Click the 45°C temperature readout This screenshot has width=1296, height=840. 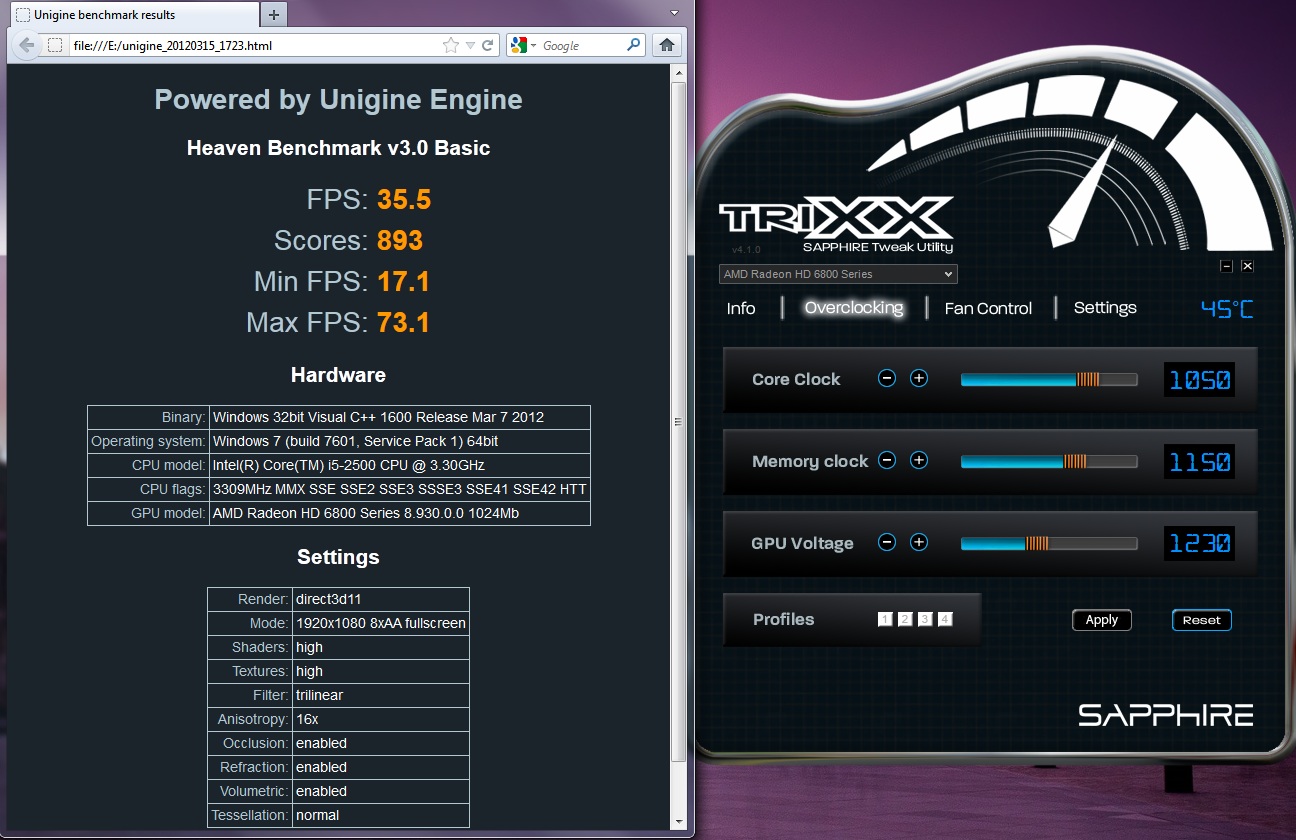click(1227, 309)
